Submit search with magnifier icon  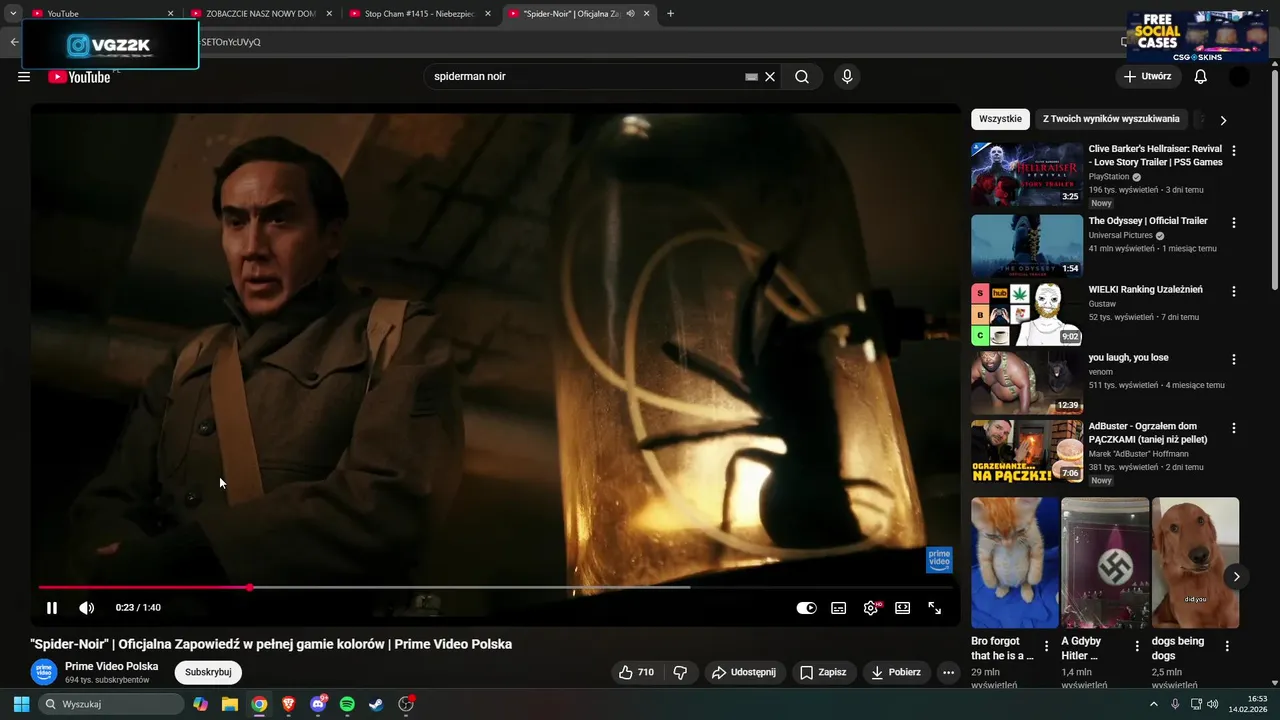click(x=802, y=77)
